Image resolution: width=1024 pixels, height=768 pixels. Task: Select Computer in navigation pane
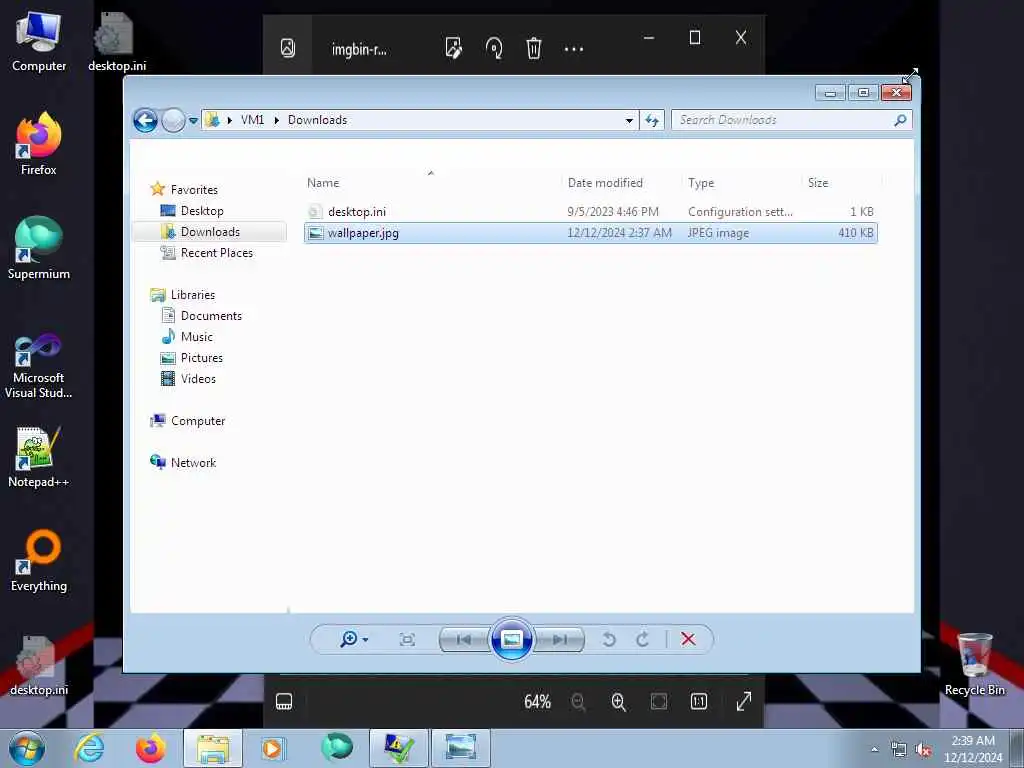point(198,421)
